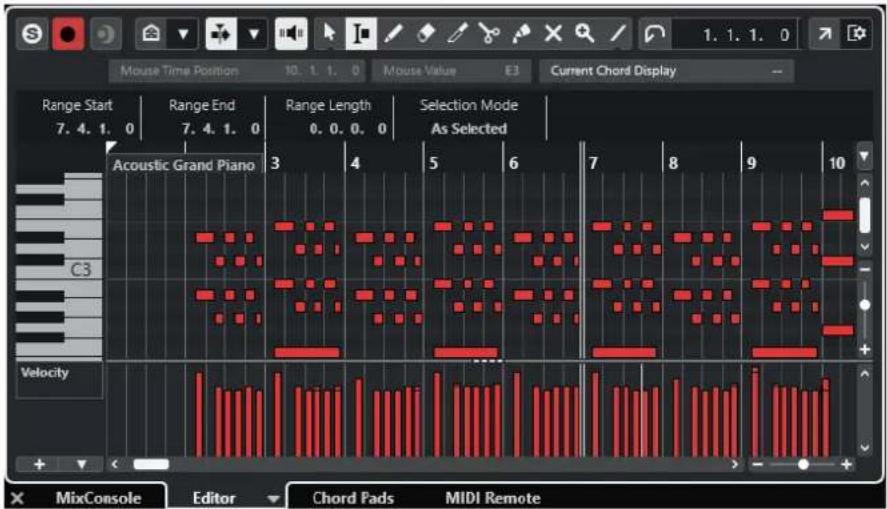887x509 pixels.
Task: Click the Acoustic Grand Piano part label
Action: [184, 165]
